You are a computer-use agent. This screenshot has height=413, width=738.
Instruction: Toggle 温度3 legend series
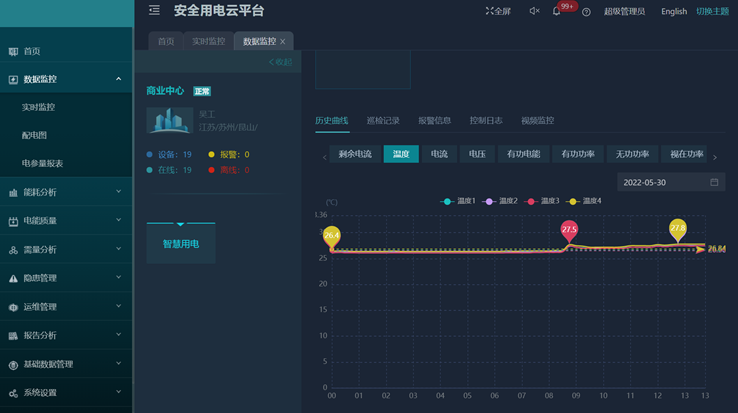(542, 201)
